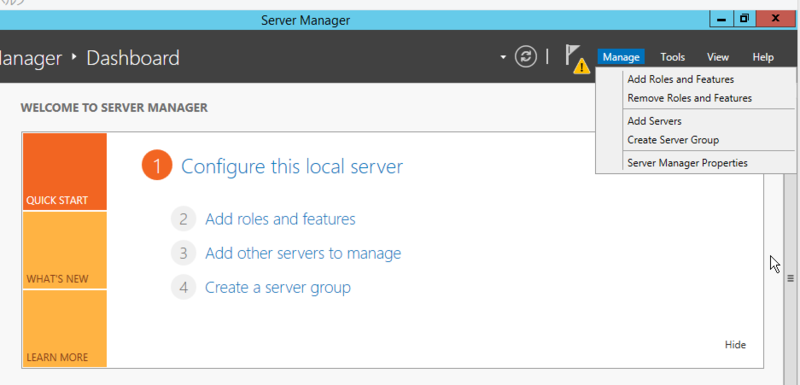800x385 pixels.
Task: Click Add other servers to manage link
Action: pos(303,253)
